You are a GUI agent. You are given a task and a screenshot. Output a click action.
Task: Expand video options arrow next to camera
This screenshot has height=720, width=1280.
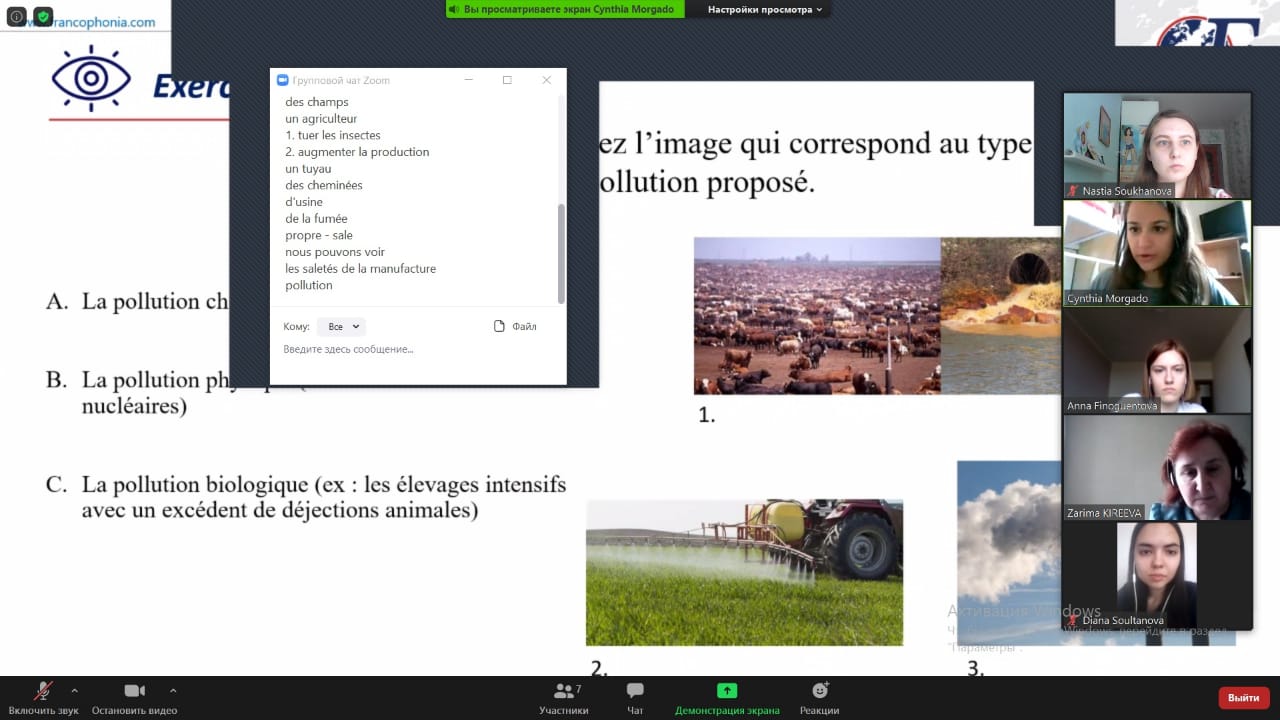(173, 690)
